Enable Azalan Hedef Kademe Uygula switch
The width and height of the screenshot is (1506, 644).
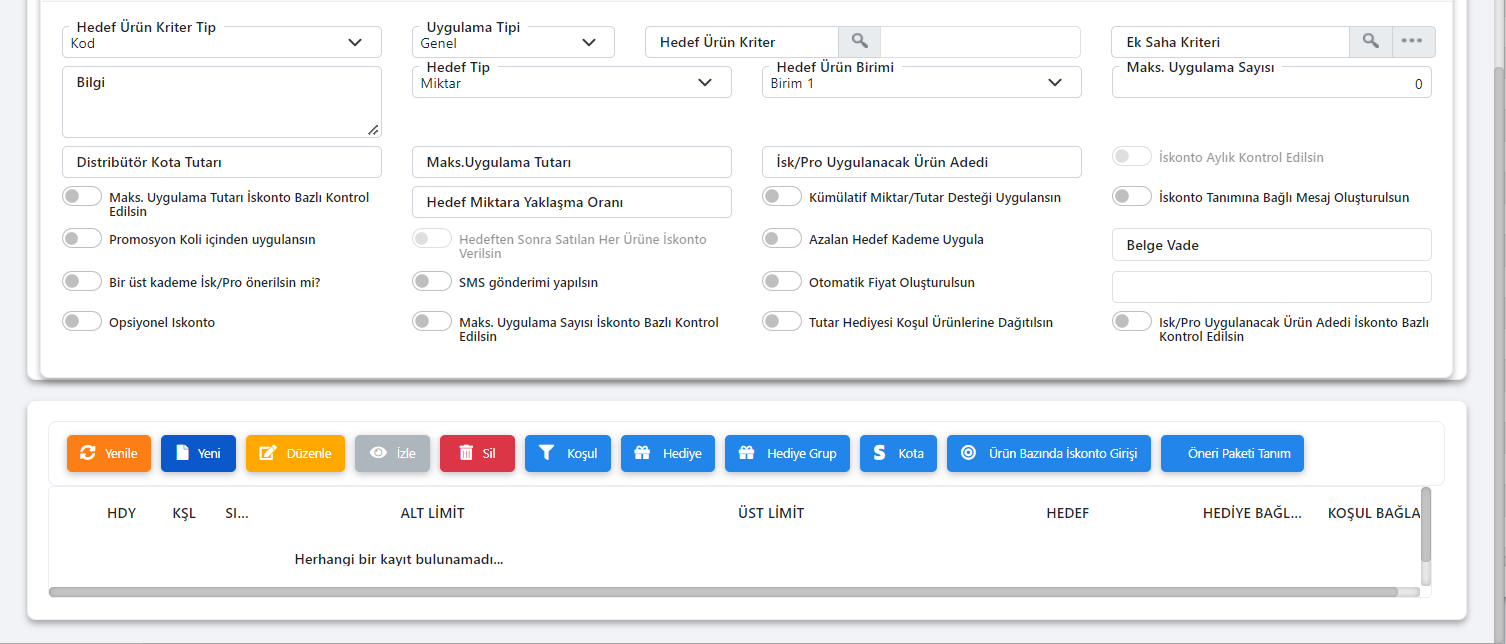(x=782, y=239)
